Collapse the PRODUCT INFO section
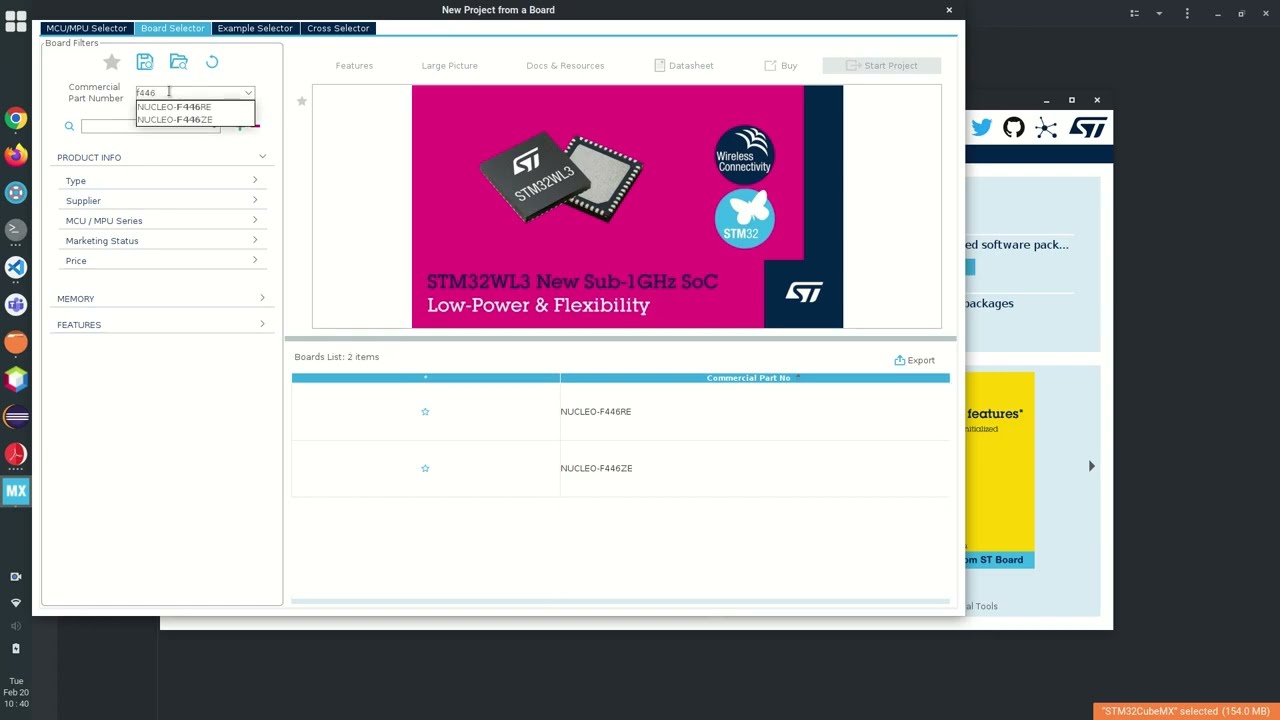Viewport: 1280px width, 720px height. point(262,157)
